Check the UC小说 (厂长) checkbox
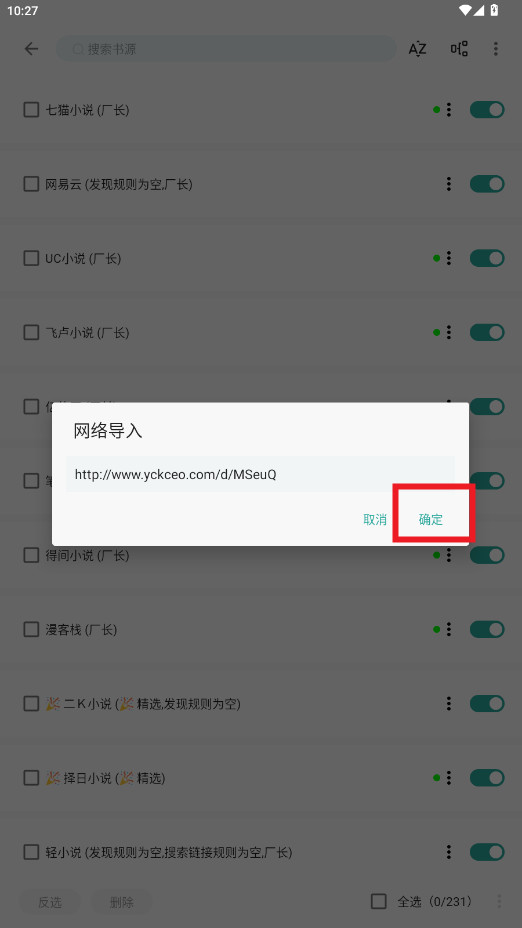 [31, 259]
